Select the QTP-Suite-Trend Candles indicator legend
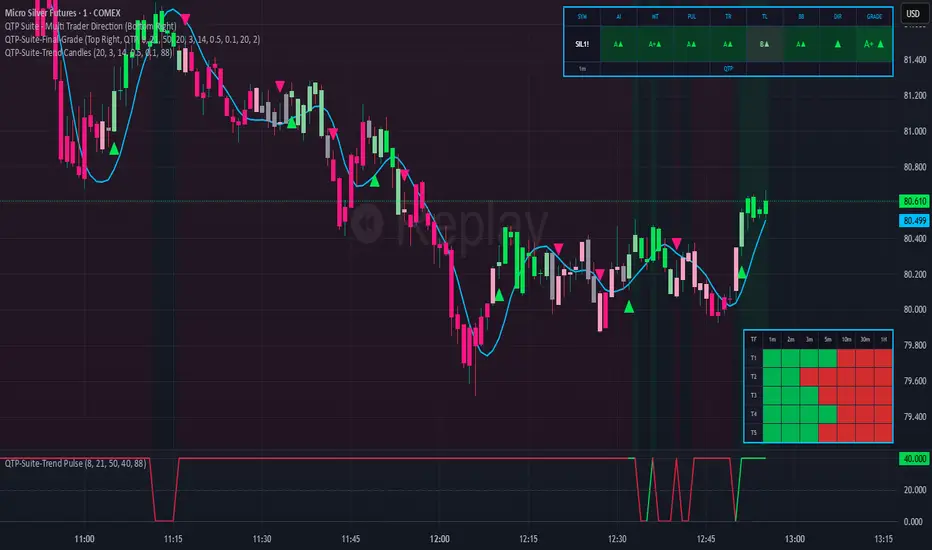Screen dimensions: 932x550 pos(88,52)
